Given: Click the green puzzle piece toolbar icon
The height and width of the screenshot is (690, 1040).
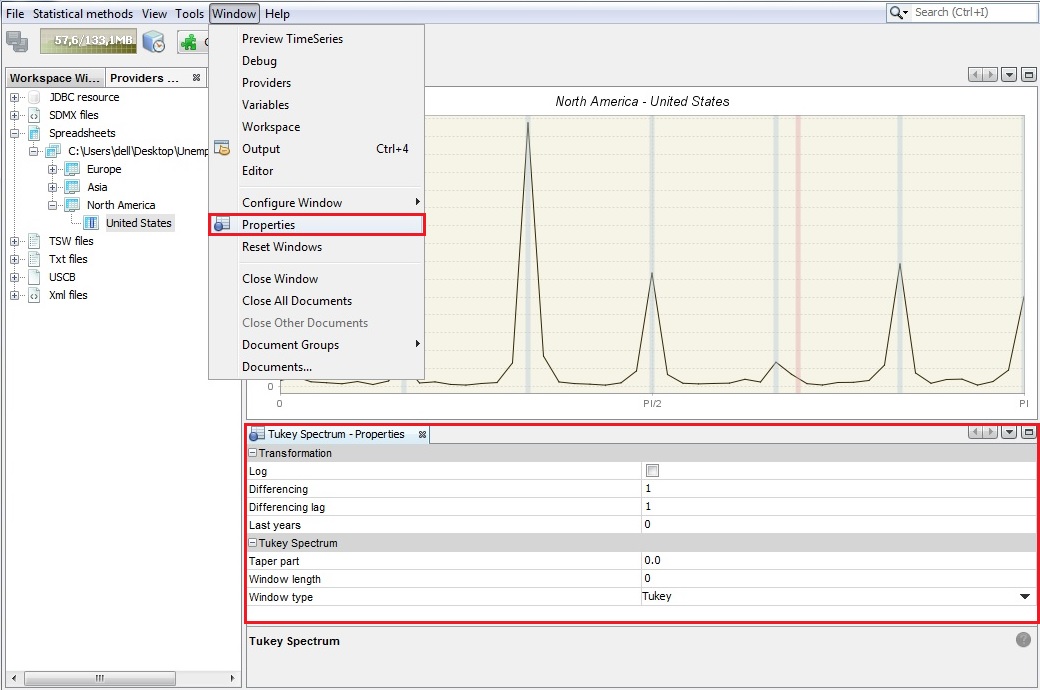Looking at the screenshot, I should pos(189,41).
